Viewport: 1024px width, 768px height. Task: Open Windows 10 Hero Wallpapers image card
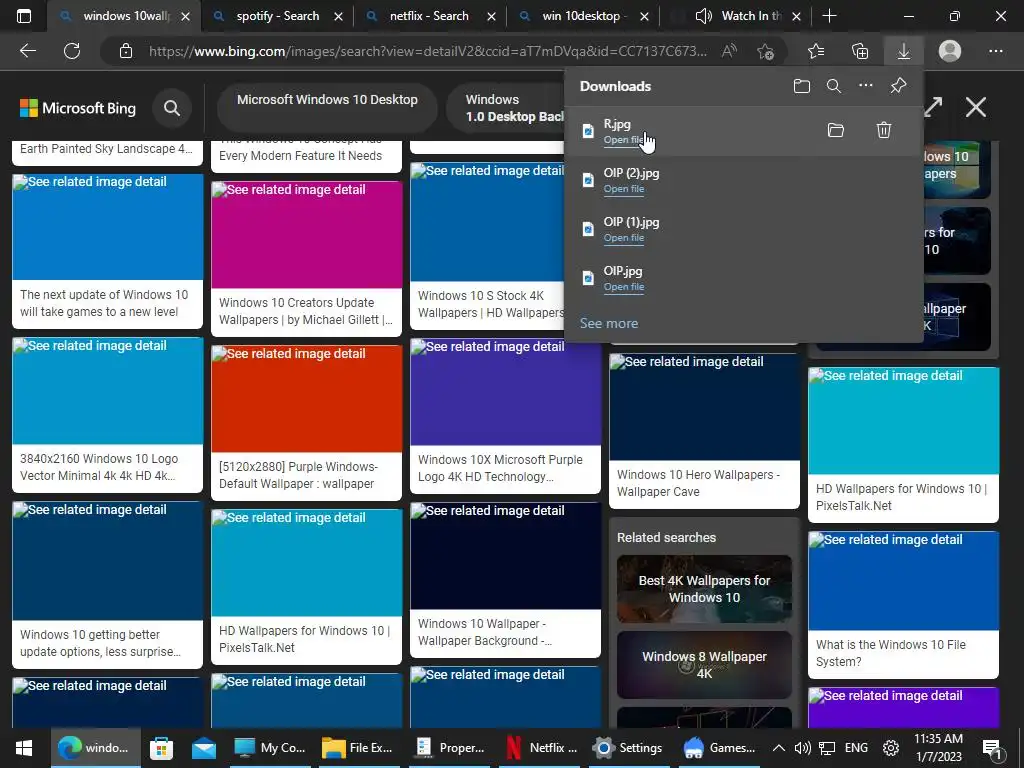click(x=704, y=431)
